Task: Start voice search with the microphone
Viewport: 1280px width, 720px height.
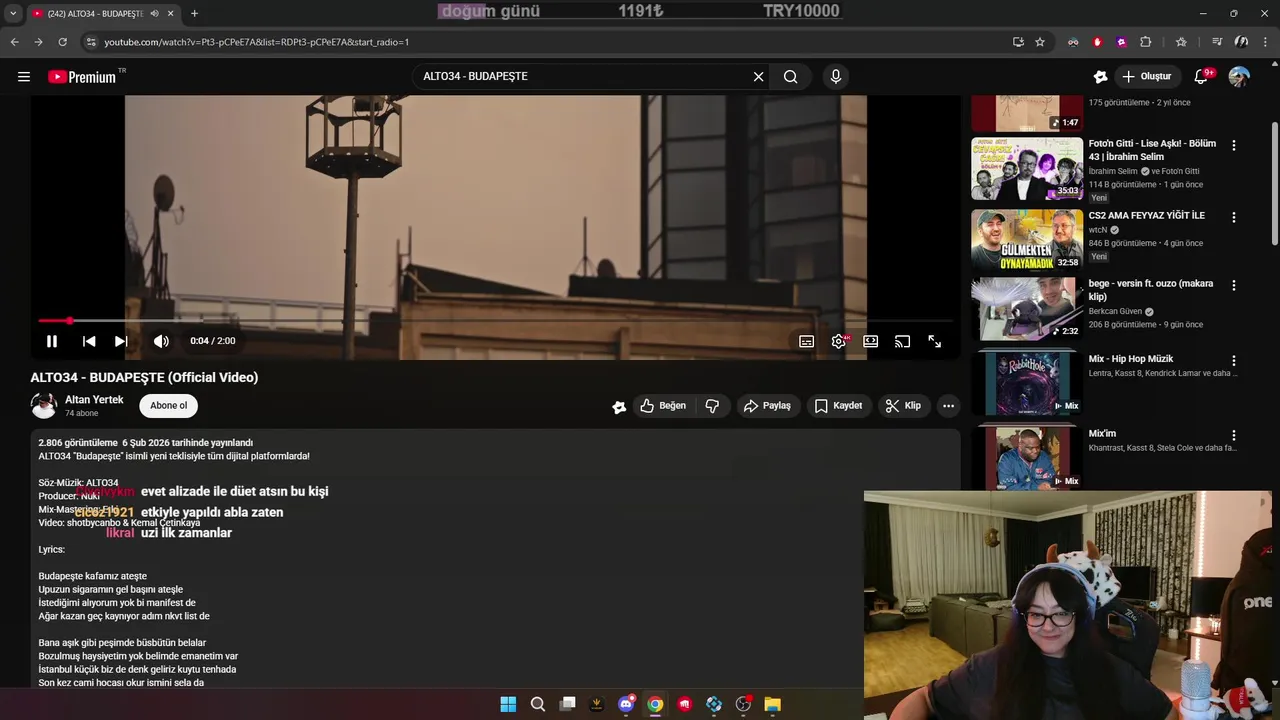Action: pos(836,77)
